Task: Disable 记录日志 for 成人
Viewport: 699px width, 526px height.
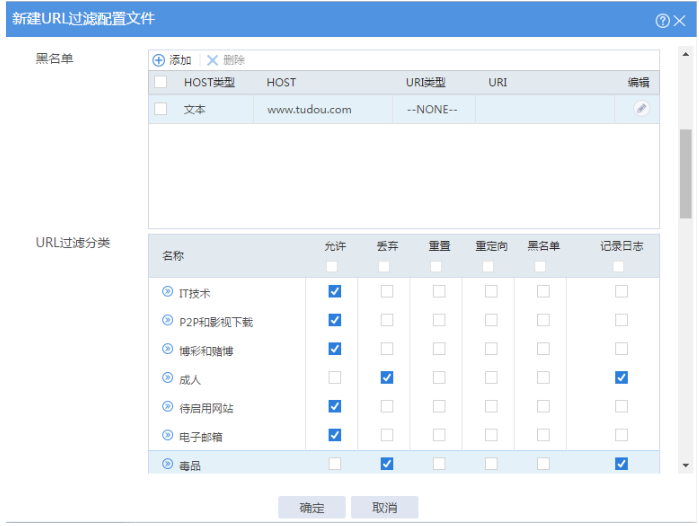Action: point(621,378)
